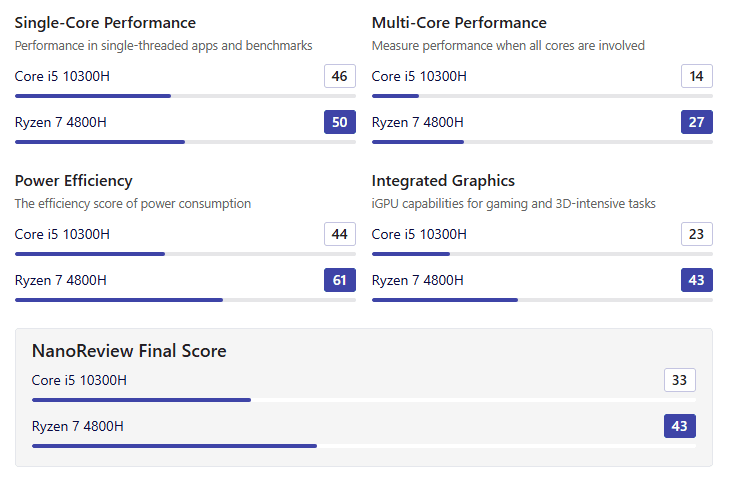729x478 pixels.
Task: Click Core i5 10300H label under Power Efficiency
Action: pyautogui.click(x=62, y=234)
